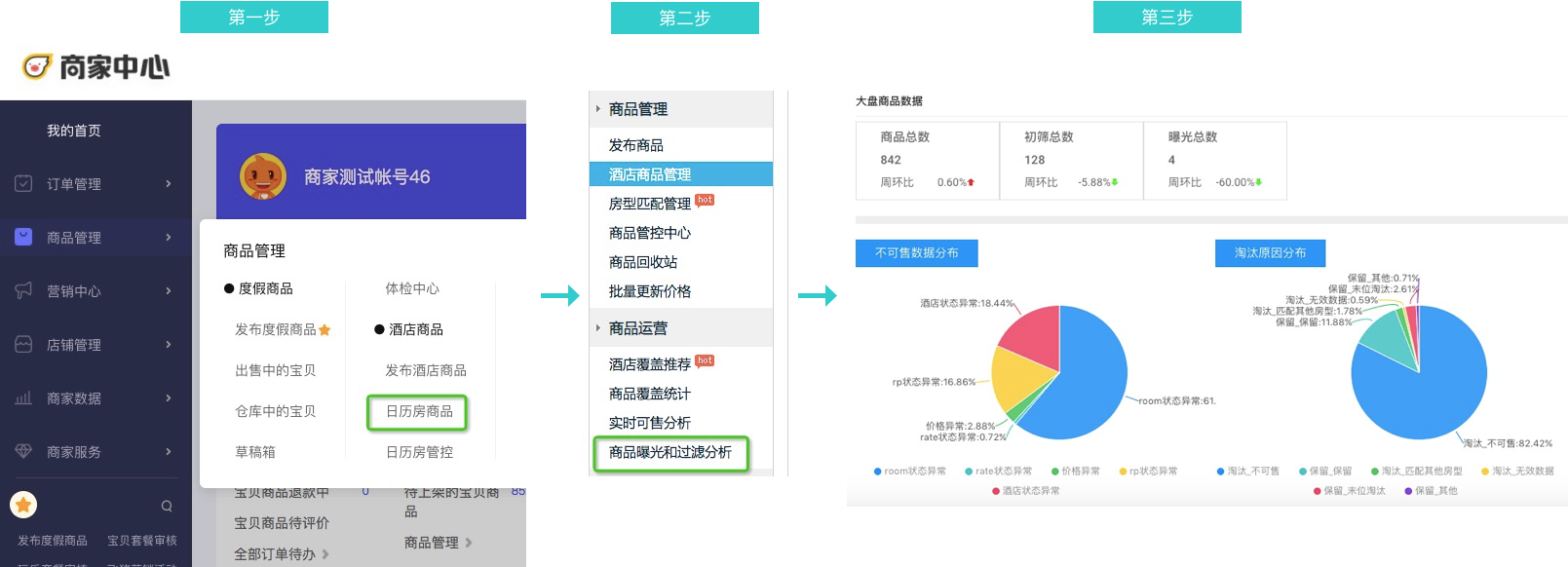This screenshot has width=1568, height=567.
Task: Expand the 订单管理 chevron arrow
Action: pyautogui.click(x=169, y=183)
